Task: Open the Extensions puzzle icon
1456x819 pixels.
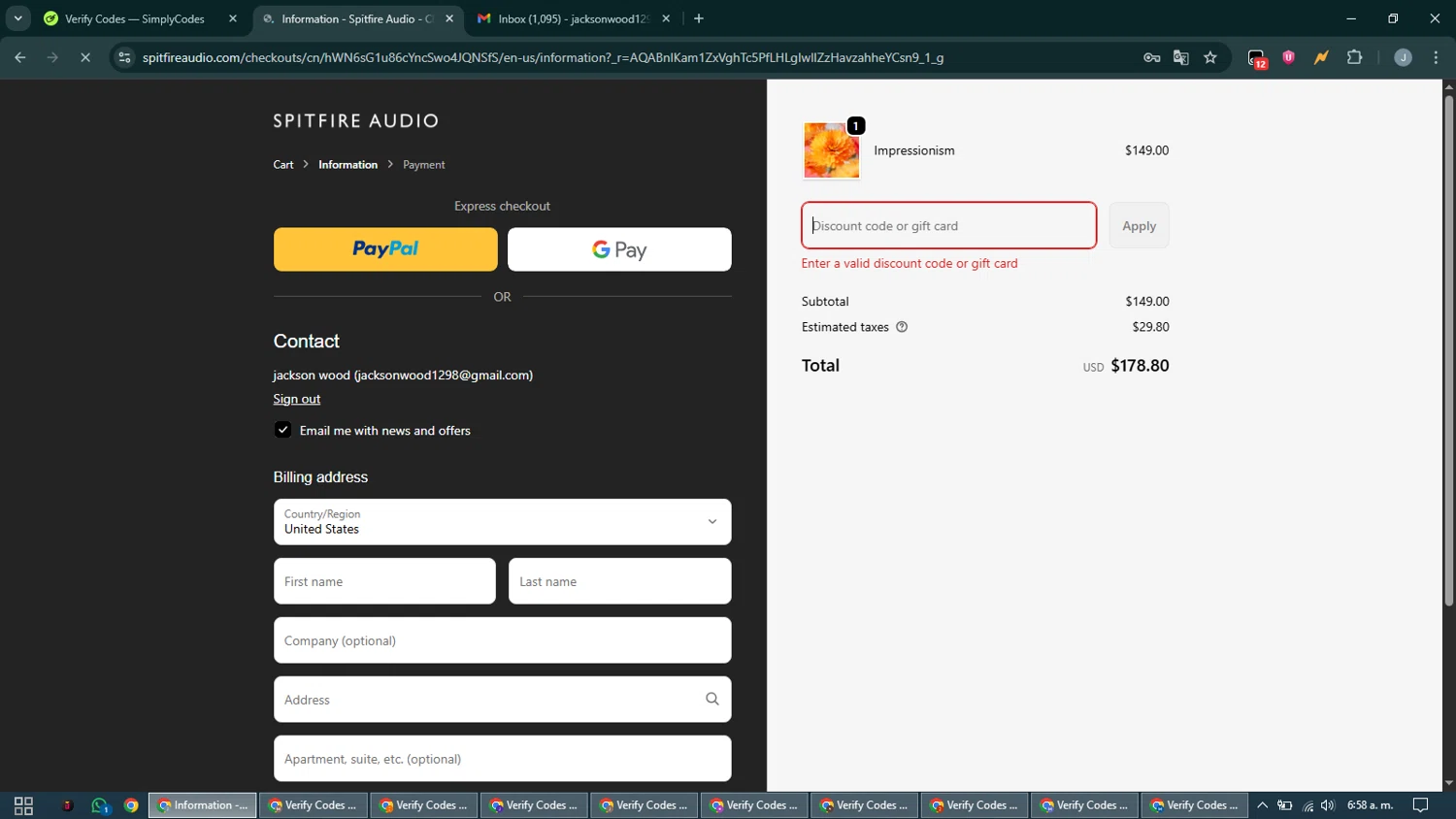Action: point(1355,57)
